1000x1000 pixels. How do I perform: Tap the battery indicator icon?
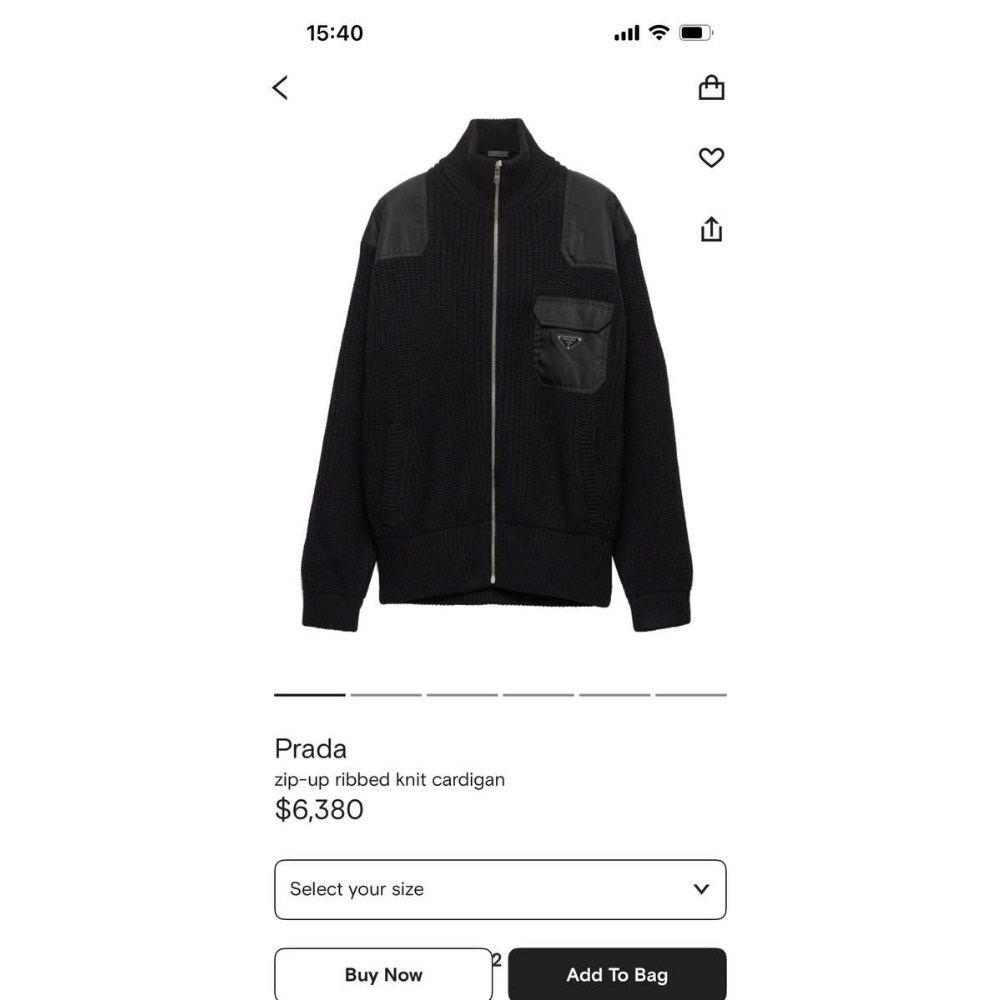[696, 33]
